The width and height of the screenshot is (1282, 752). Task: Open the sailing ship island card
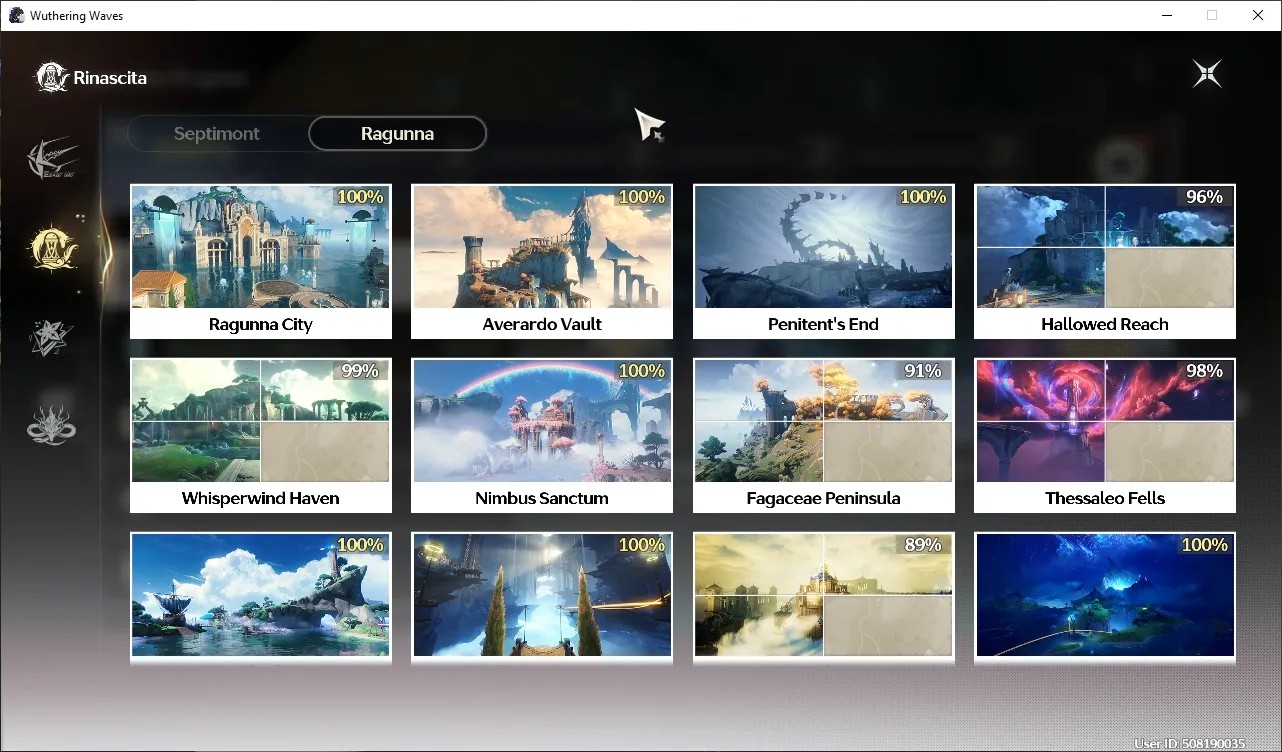pos(261,597)
